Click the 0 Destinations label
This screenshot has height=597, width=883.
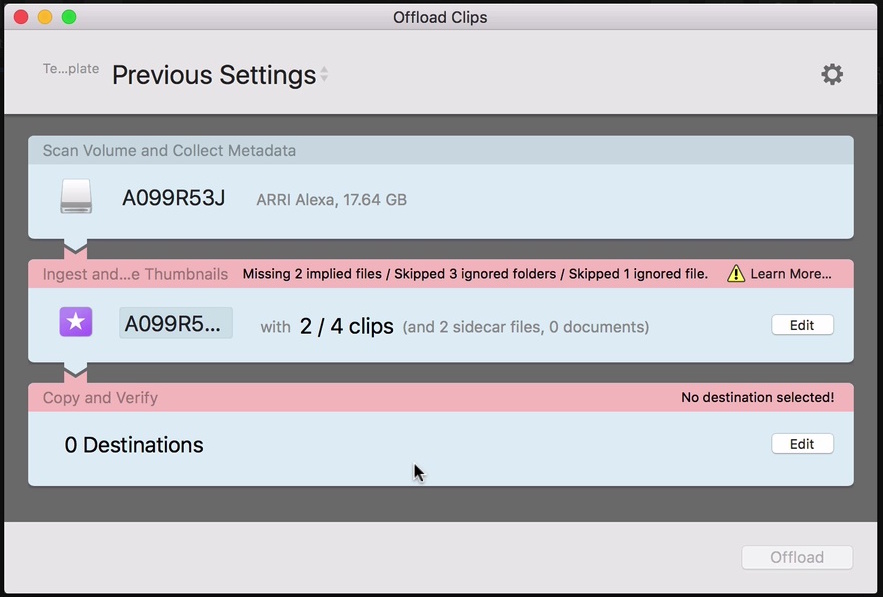tap(134, 445)
